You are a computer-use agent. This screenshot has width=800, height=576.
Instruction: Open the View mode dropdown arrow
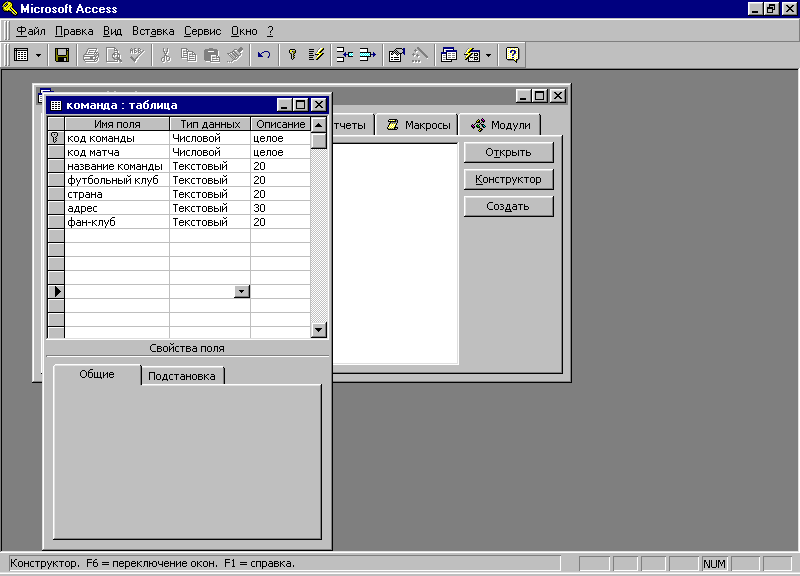click(38, 55)
